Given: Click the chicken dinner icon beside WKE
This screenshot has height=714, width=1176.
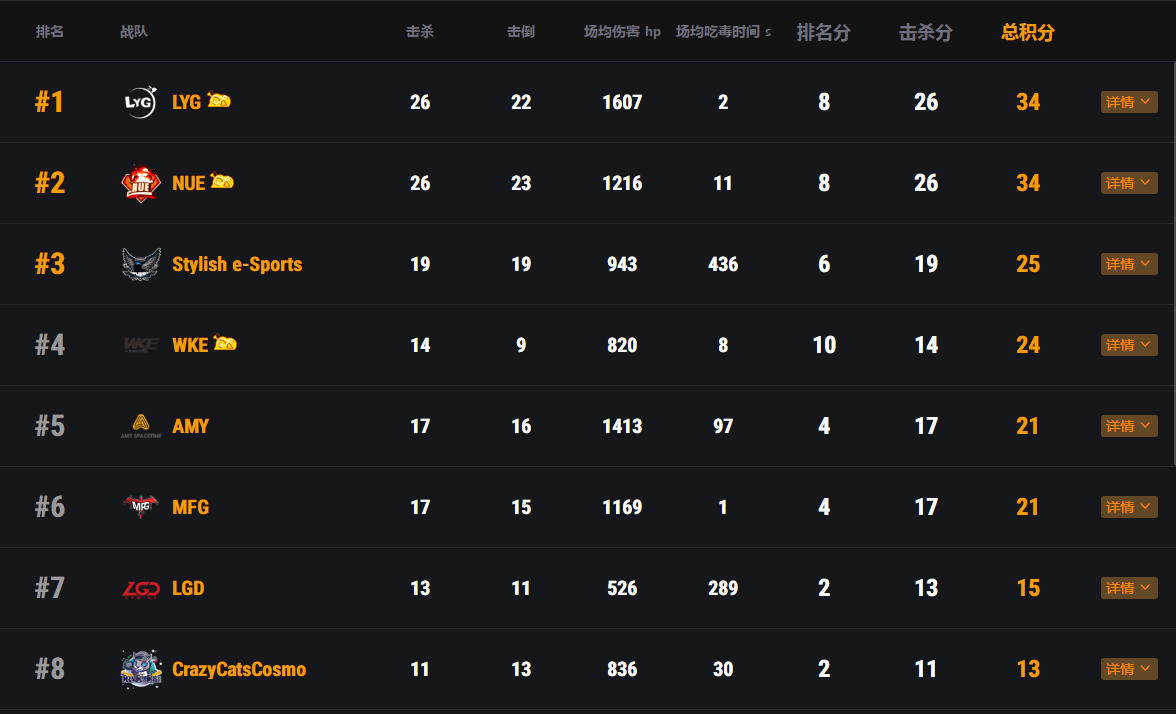Looking at the screenshot, I should pyautogui.click(x=225, y=343).
